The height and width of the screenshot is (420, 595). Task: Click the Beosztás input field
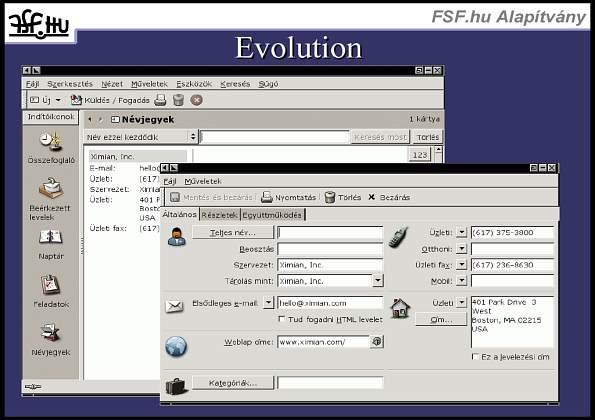330,249
